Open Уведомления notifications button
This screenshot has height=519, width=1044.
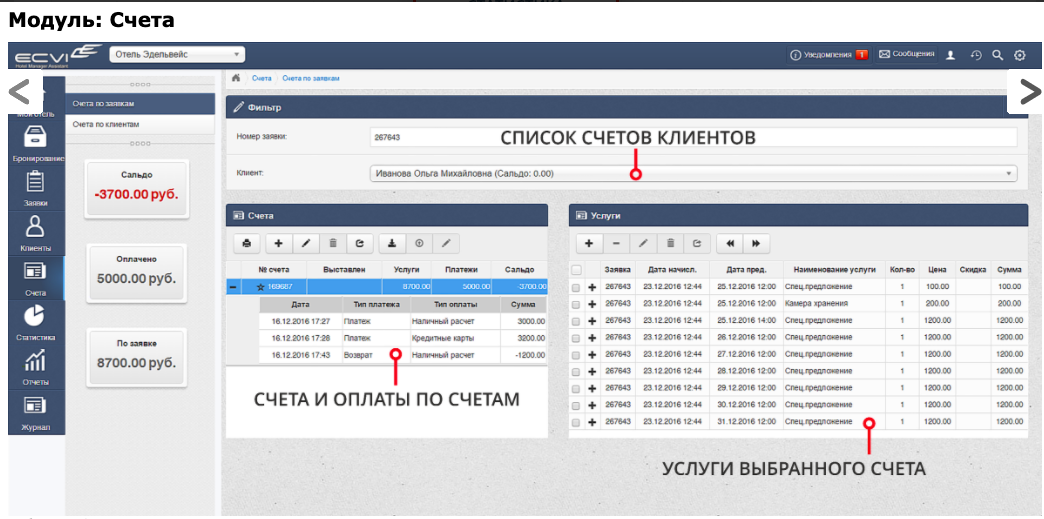tap(829, 55)
